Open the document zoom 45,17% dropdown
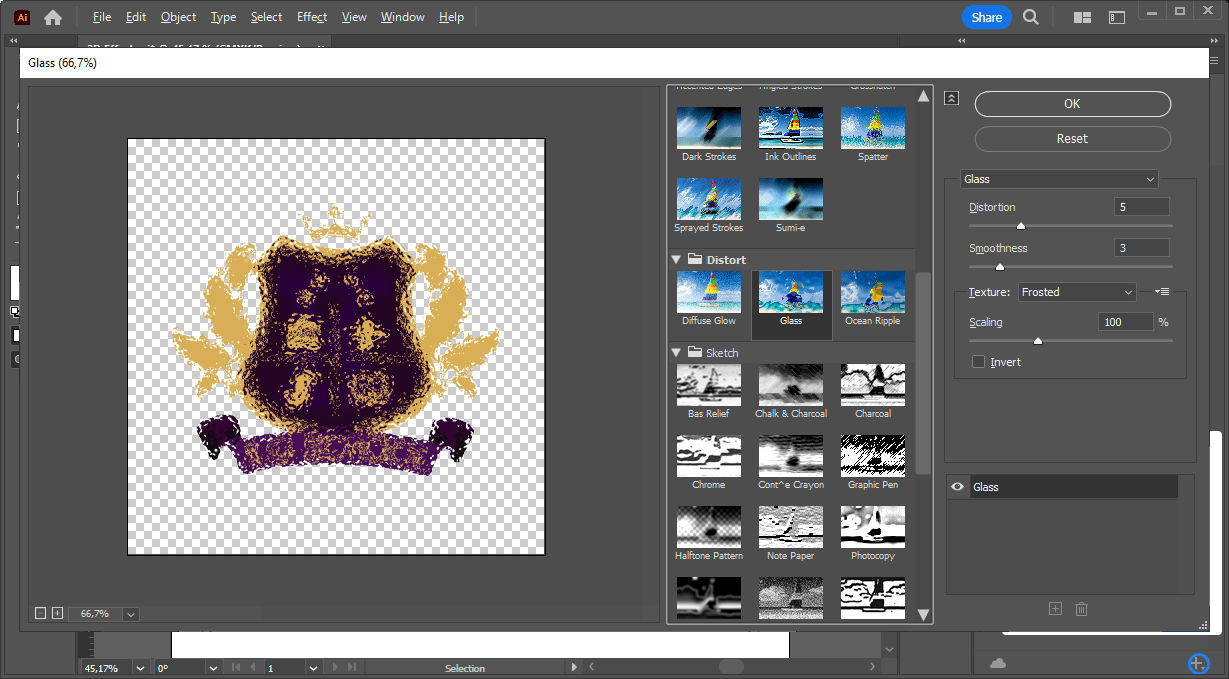Viewport: 1229px width, 679px height. 138,668
